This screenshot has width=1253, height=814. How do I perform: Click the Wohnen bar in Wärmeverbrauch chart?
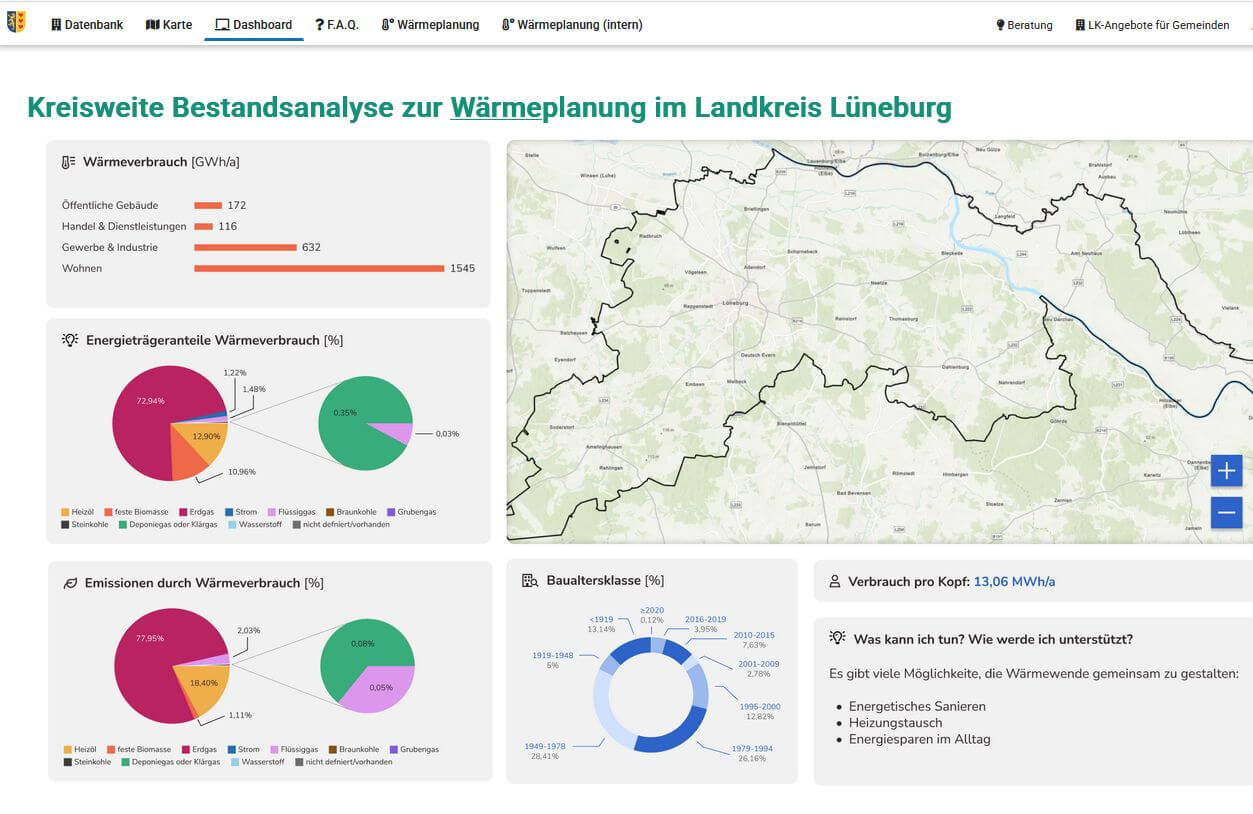(x=319, y=268)
